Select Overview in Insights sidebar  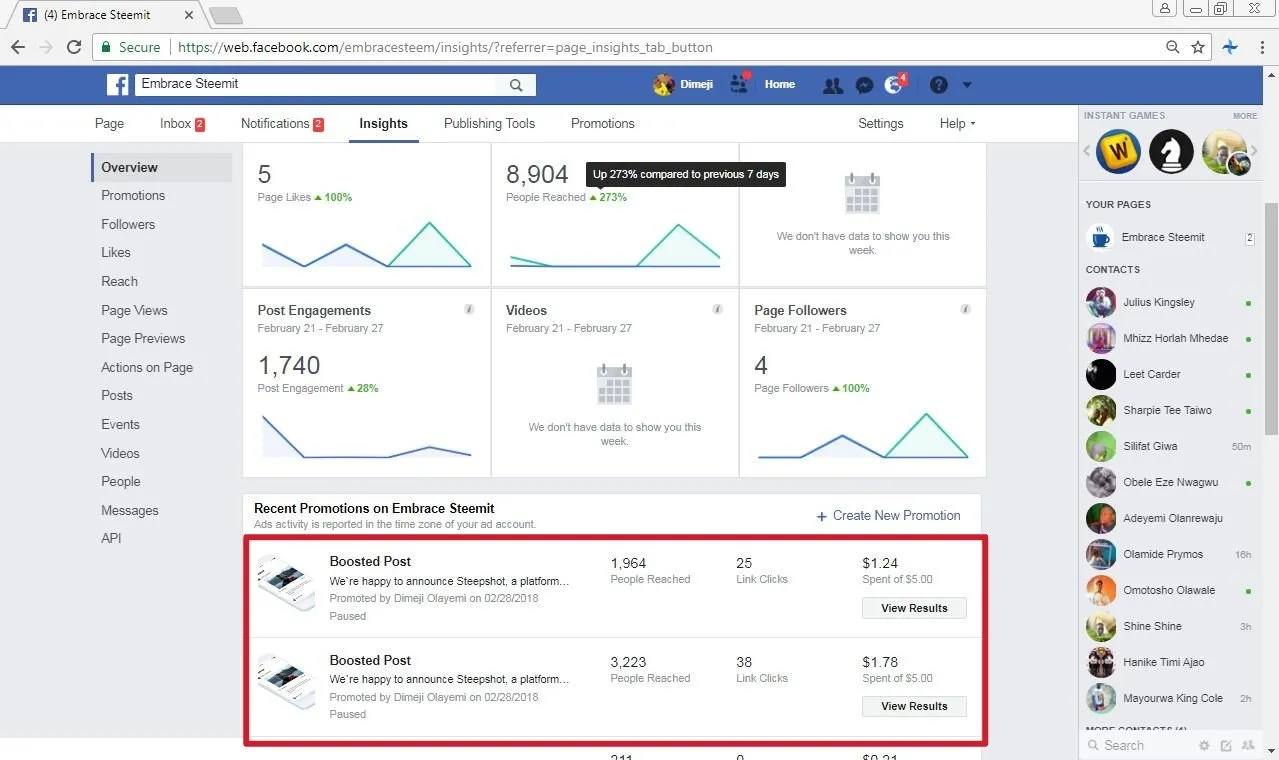(161, 167)
